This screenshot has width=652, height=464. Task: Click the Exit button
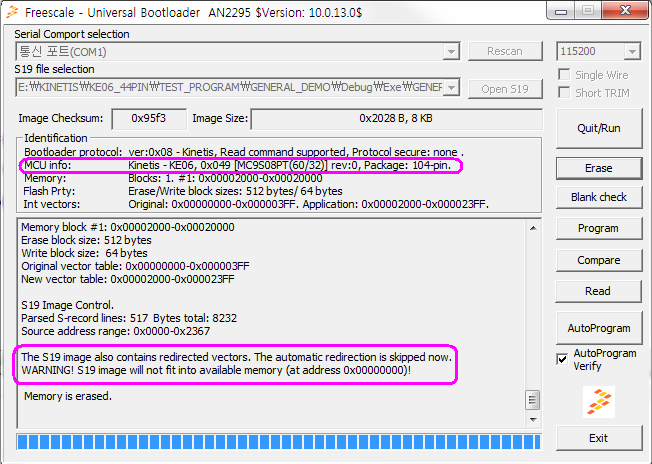(x=599, y=438)
